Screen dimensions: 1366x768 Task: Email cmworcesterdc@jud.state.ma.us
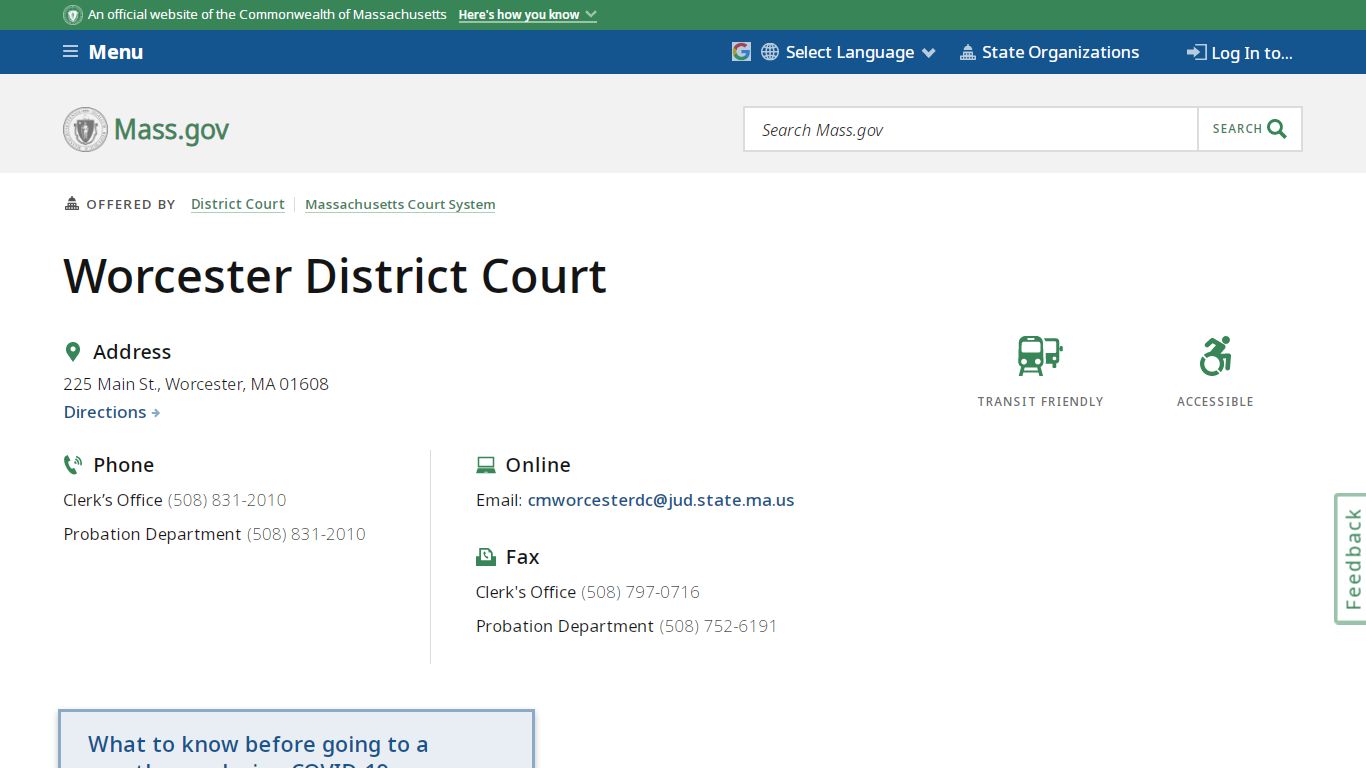click(661, 500)
